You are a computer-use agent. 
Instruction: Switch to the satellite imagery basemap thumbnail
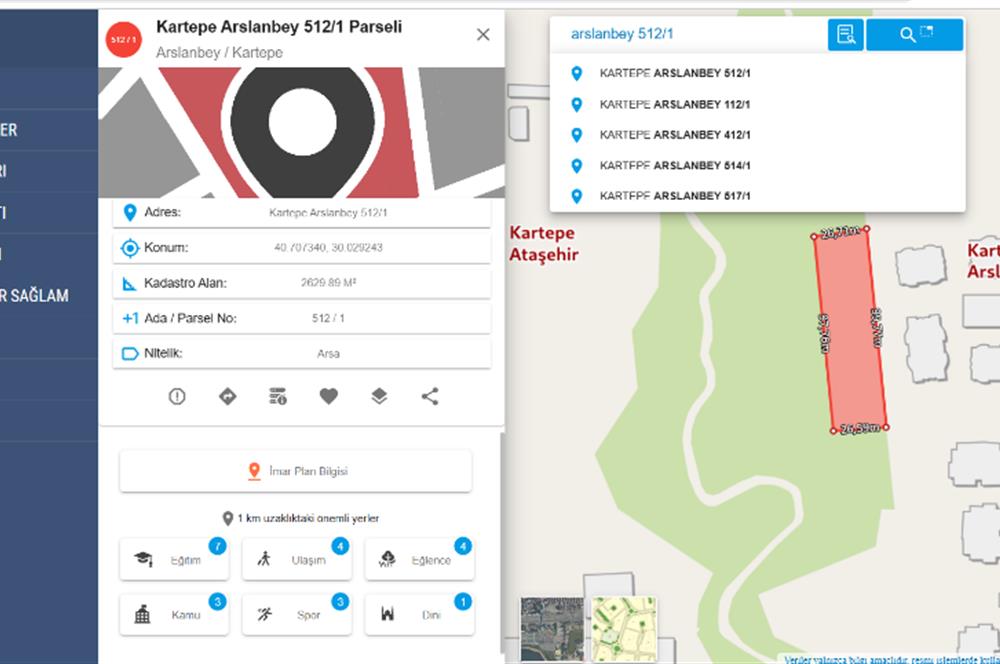coord(552,629)
